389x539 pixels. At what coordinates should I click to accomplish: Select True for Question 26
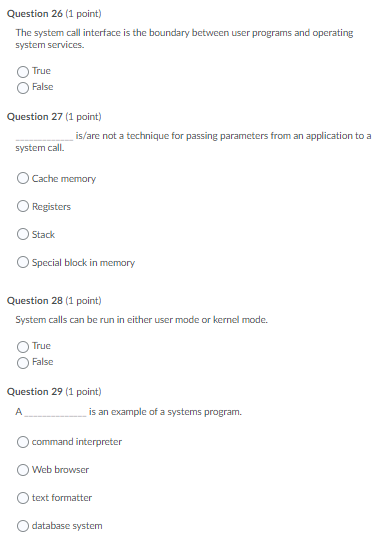tap(23, 72)
